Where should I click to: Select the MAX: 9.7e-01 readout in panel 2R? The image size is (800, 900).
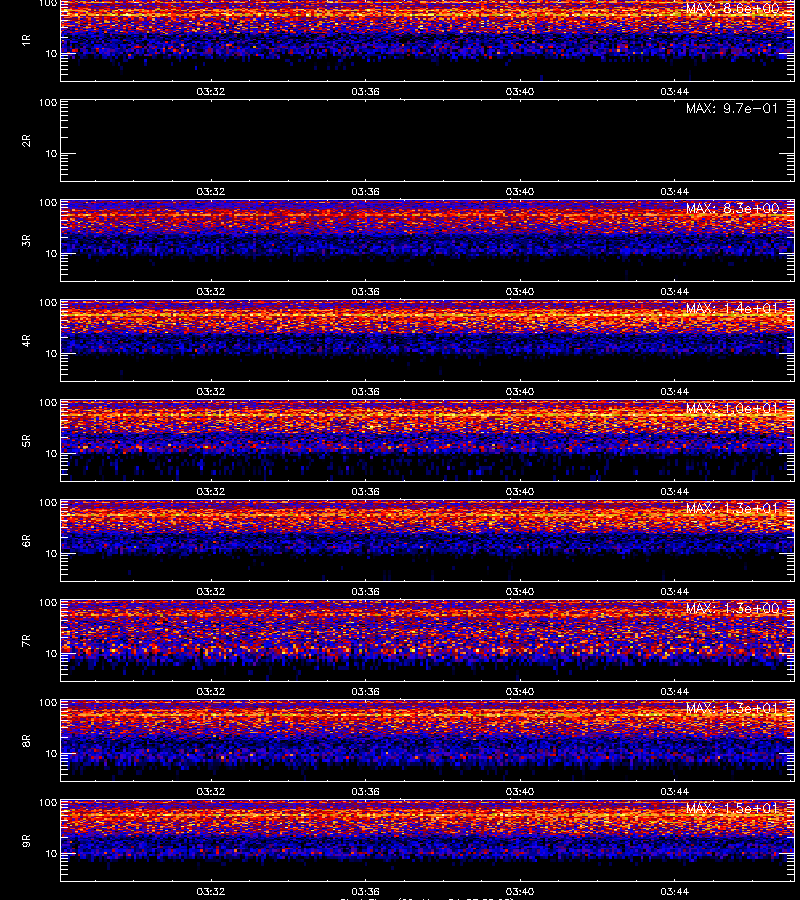[732, 108]
